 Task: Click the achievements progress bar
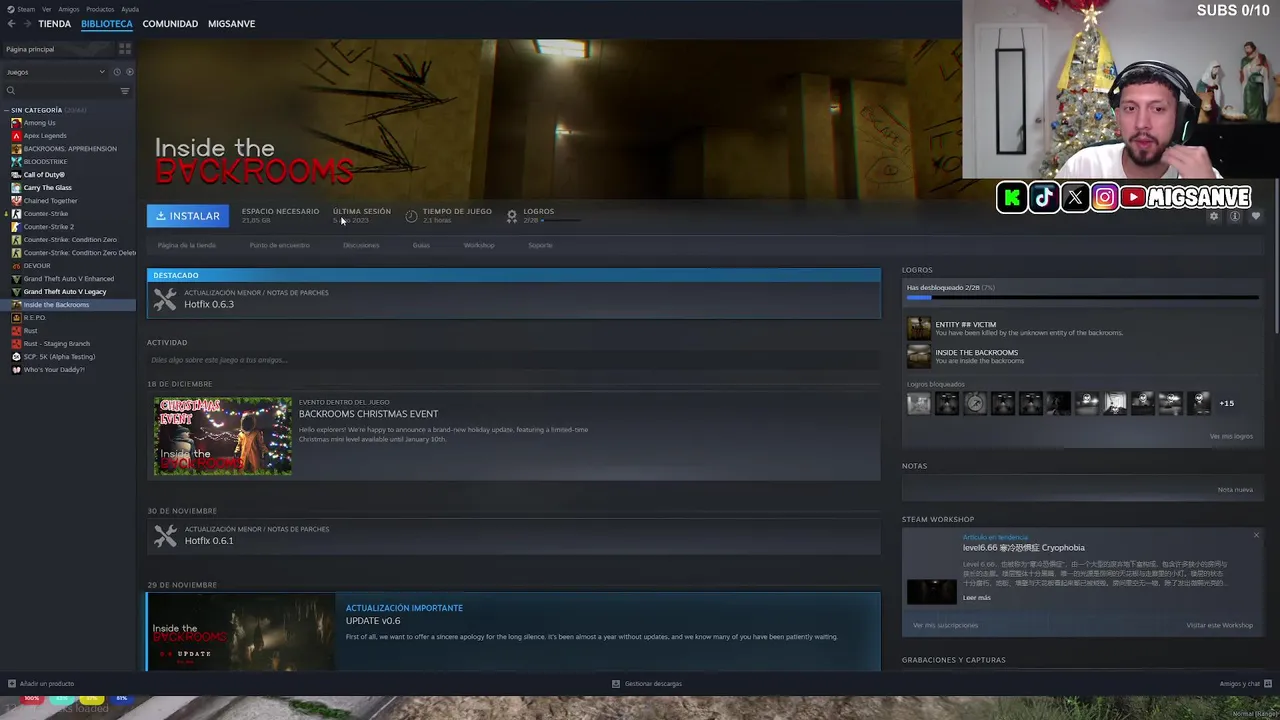coord(1082,298)
